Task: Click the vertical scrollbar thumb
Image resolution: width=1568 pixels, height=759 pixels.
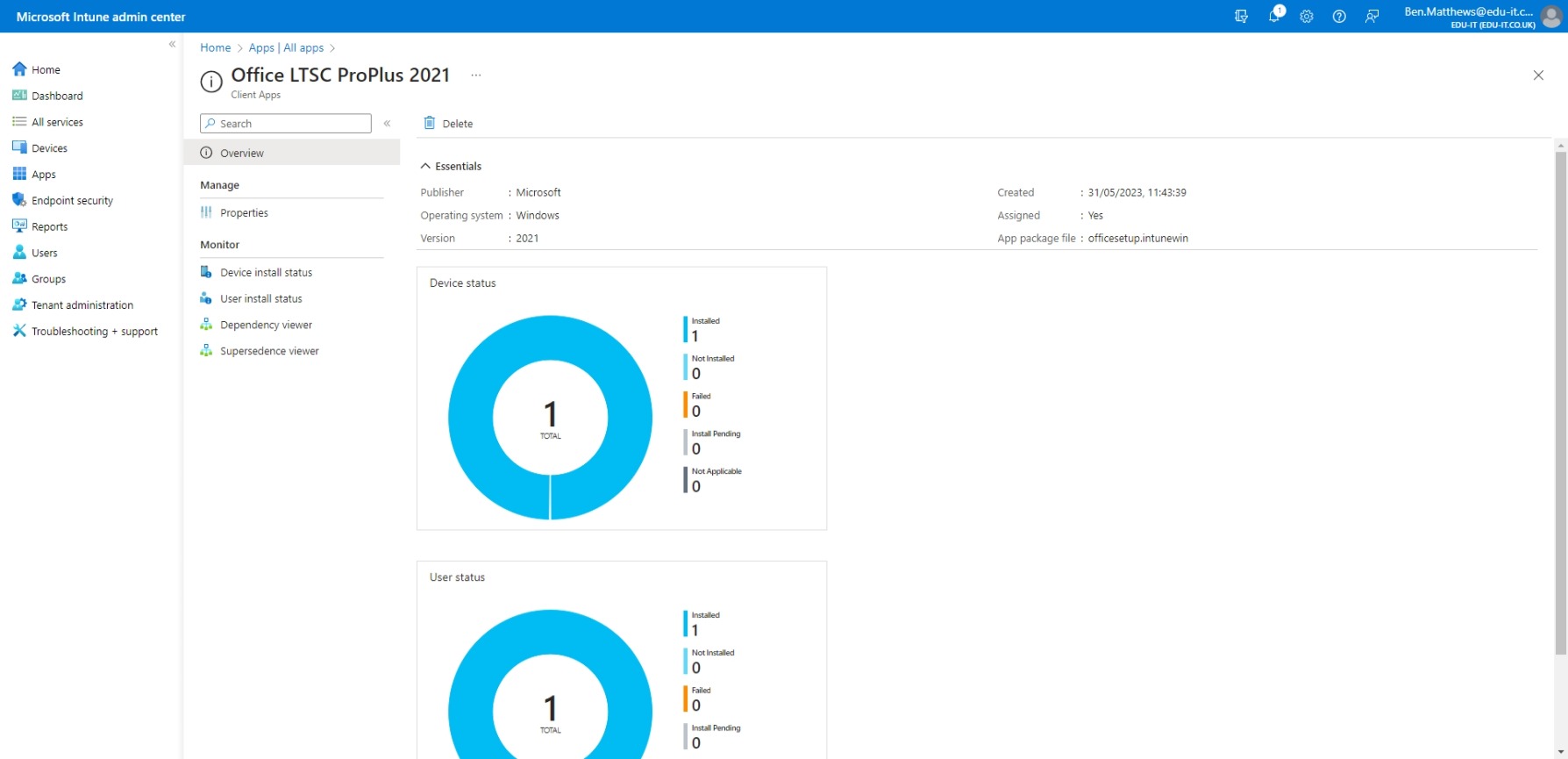Action: 1561,404
